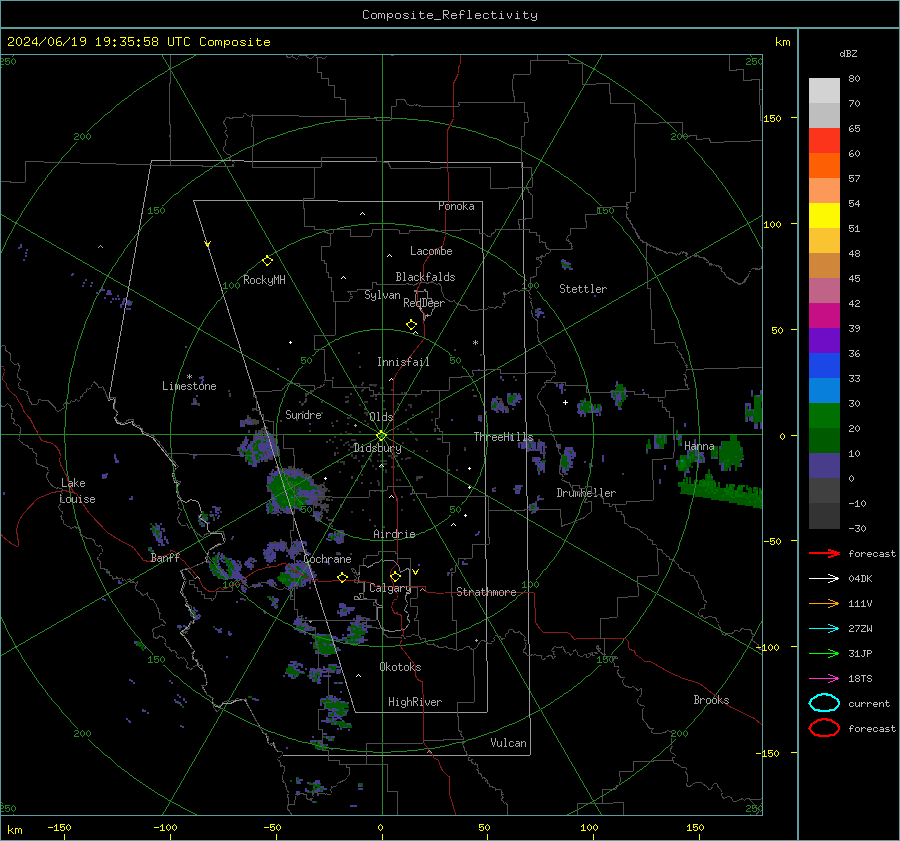Click the 'RedDeer' map label
The image size is (900, 841).
(424, 303)
